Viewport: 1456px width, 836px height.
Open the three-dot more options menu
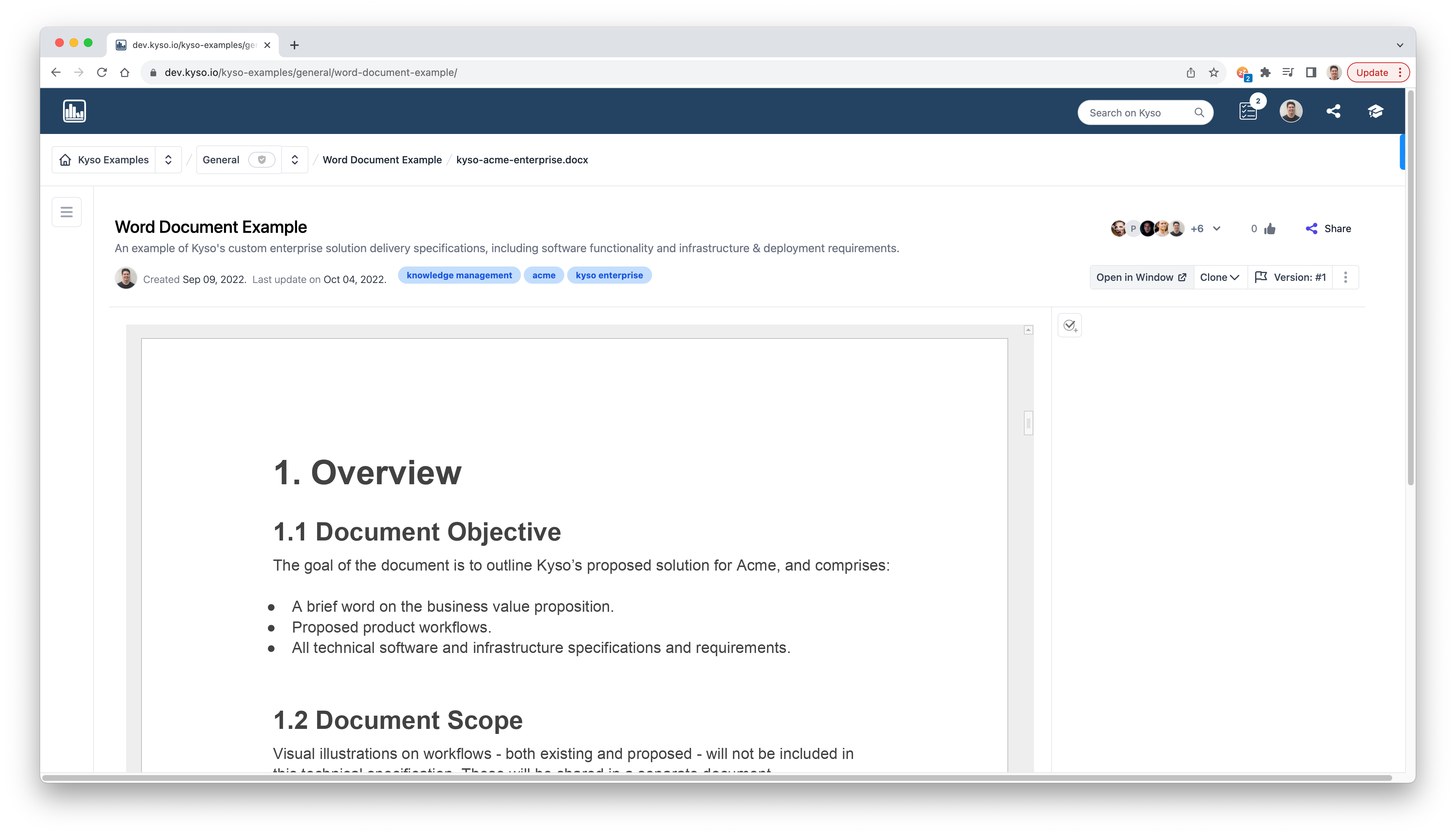[x=1345, y=277]
